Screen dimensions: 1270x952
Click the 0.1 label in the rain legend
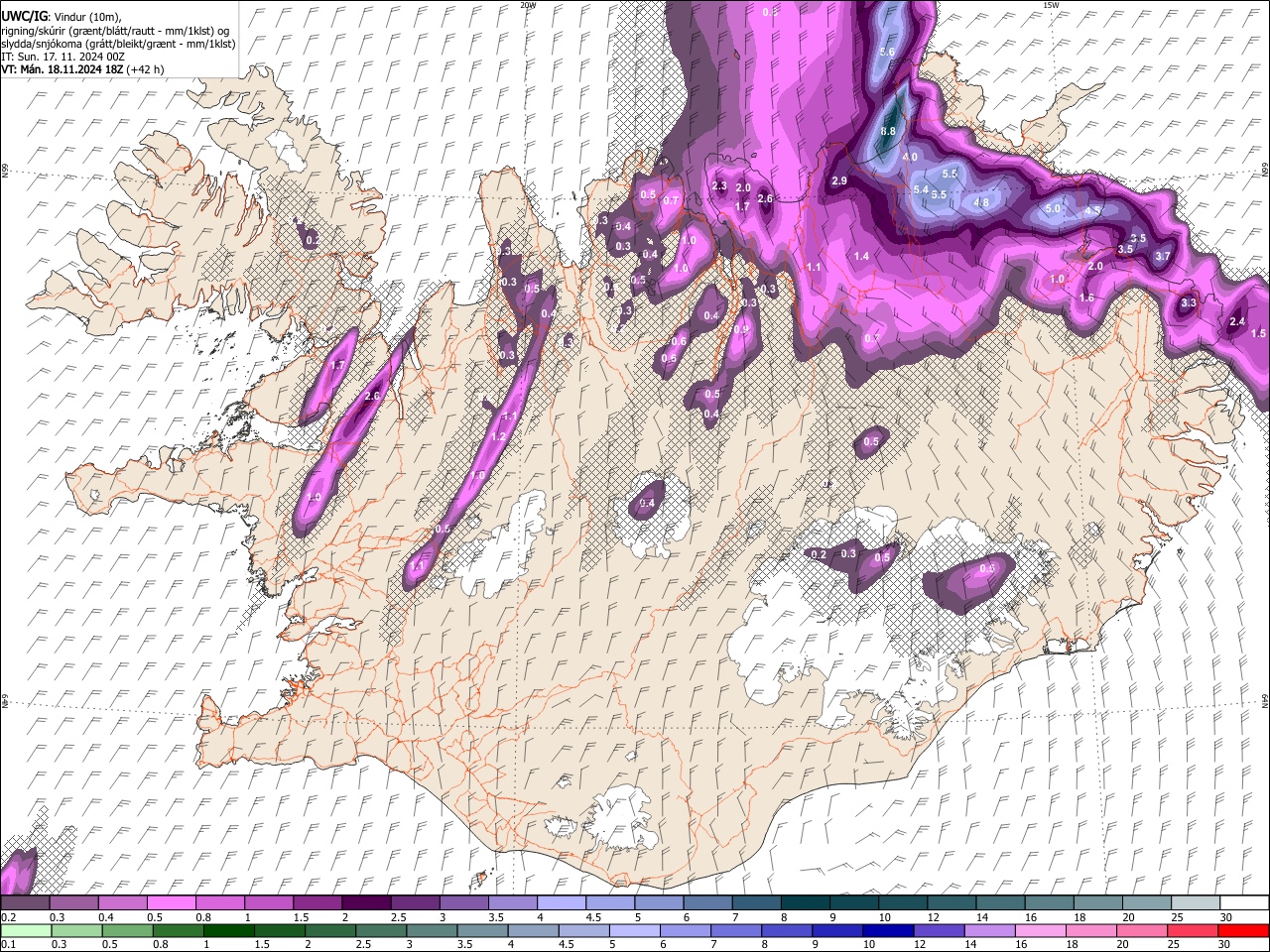click(x=8, y=944)
